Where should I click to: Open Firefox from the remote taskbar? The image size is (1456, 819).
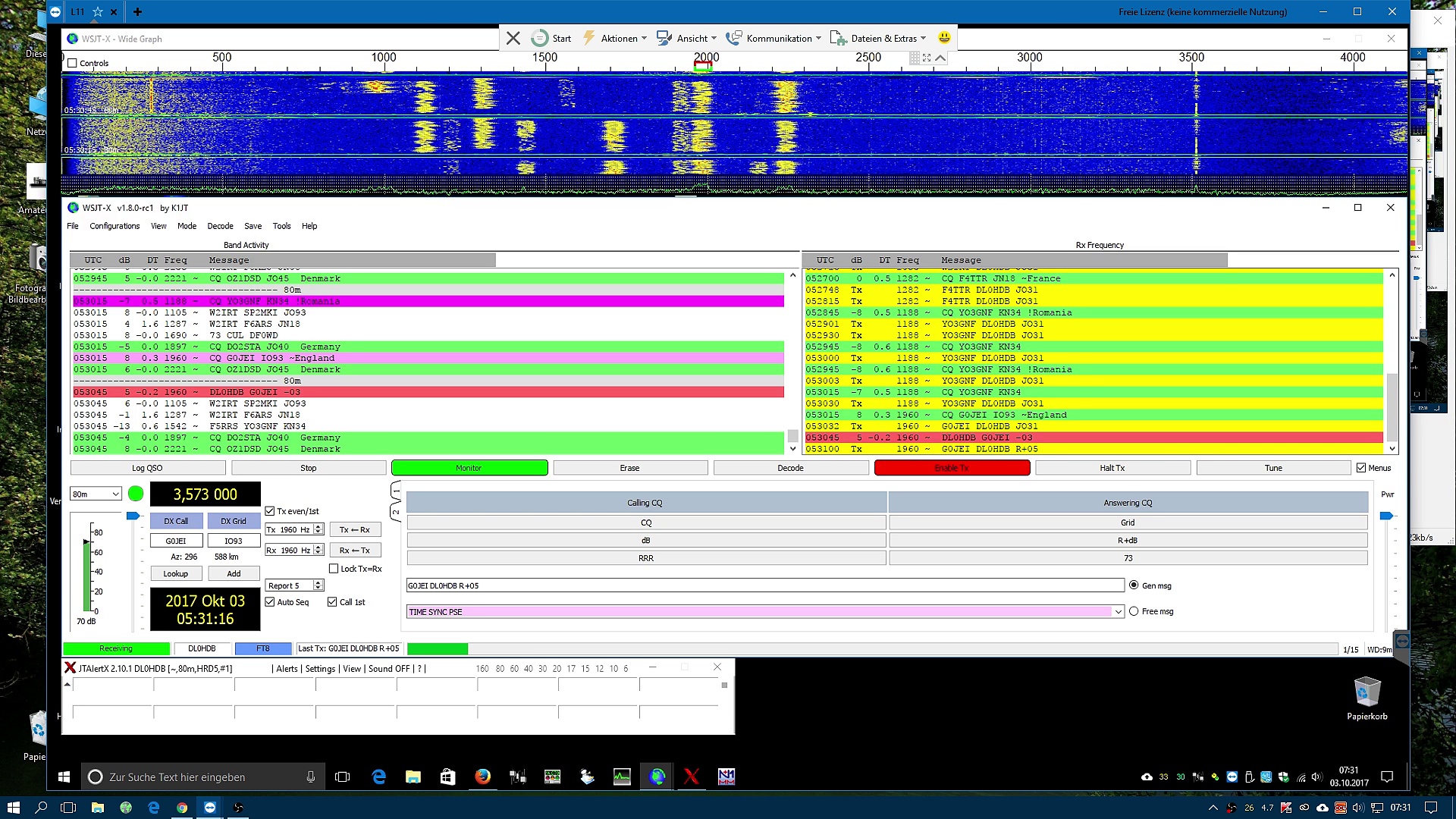482,777
